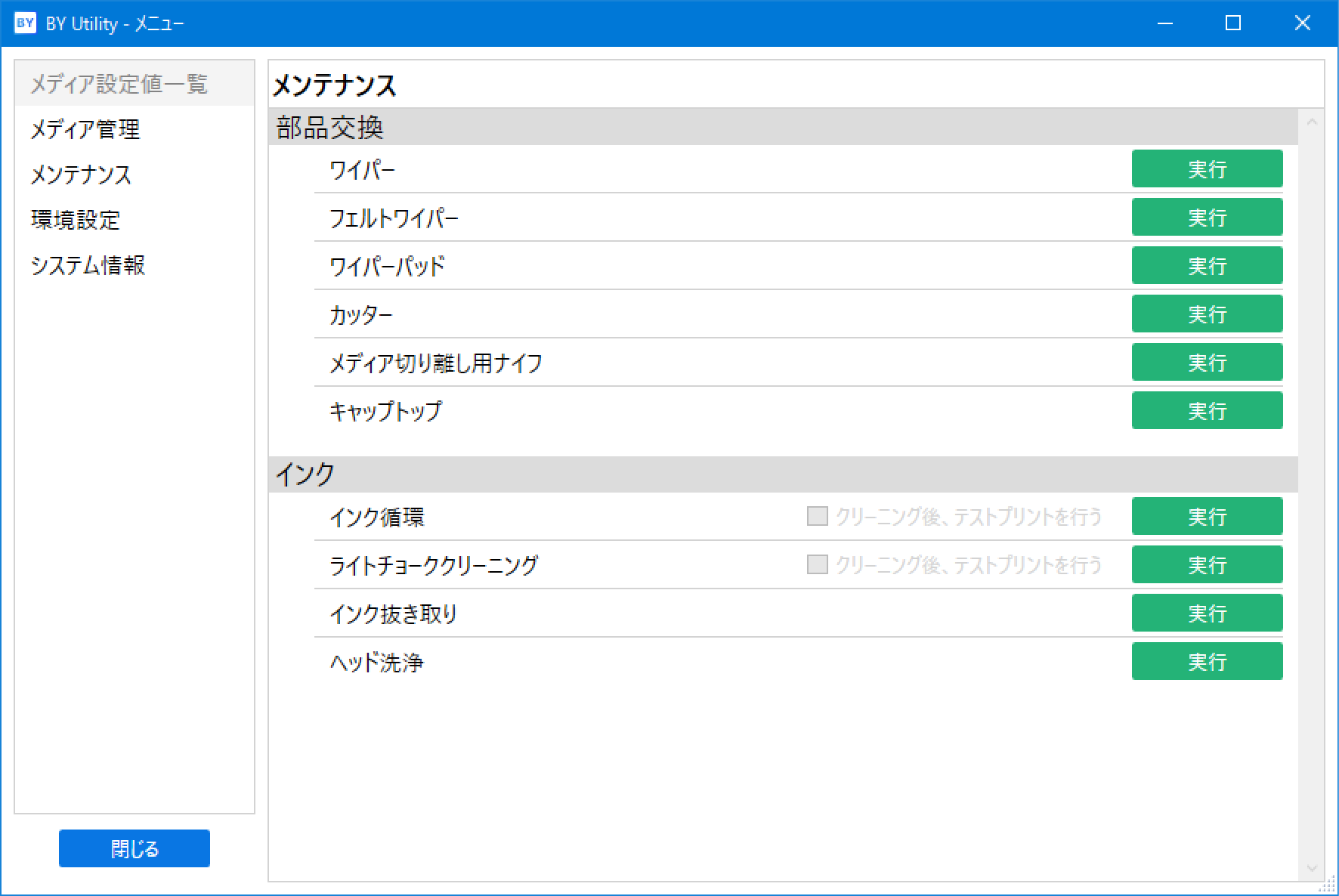The image size is (1339, 896).
Task: Execute カッター replacement
Action: coord(1207,314)
